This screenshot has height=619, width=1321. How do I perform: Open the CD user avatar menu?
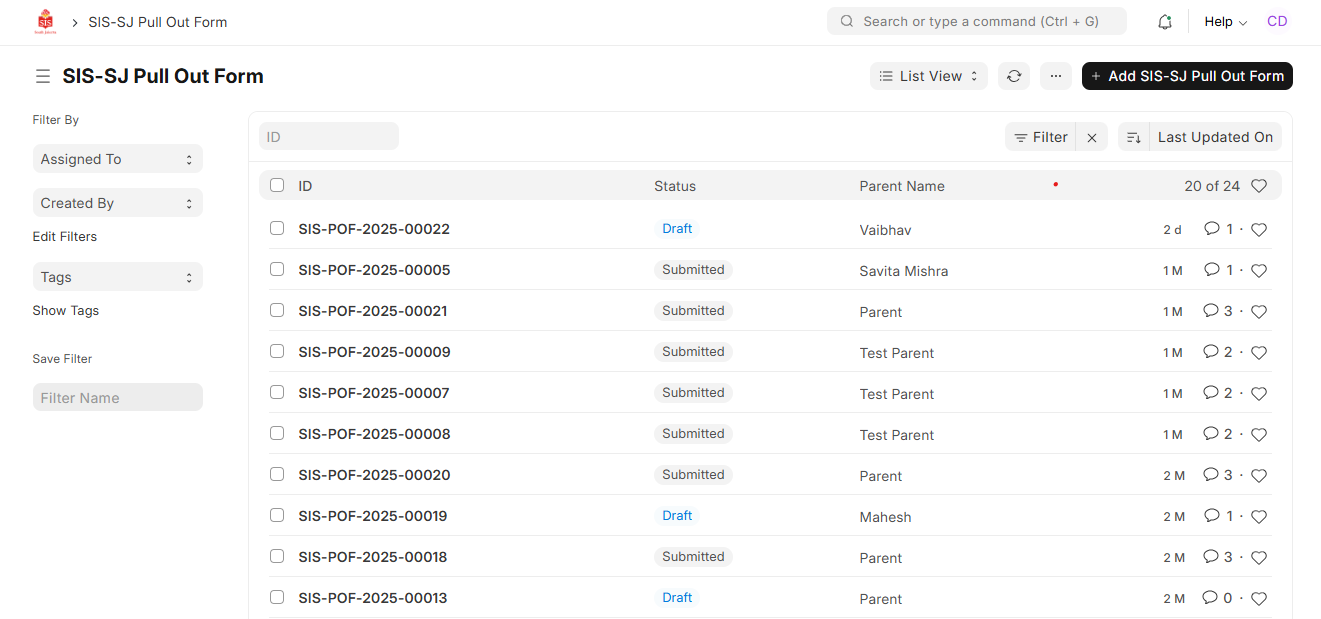[x=1277, y=22]
